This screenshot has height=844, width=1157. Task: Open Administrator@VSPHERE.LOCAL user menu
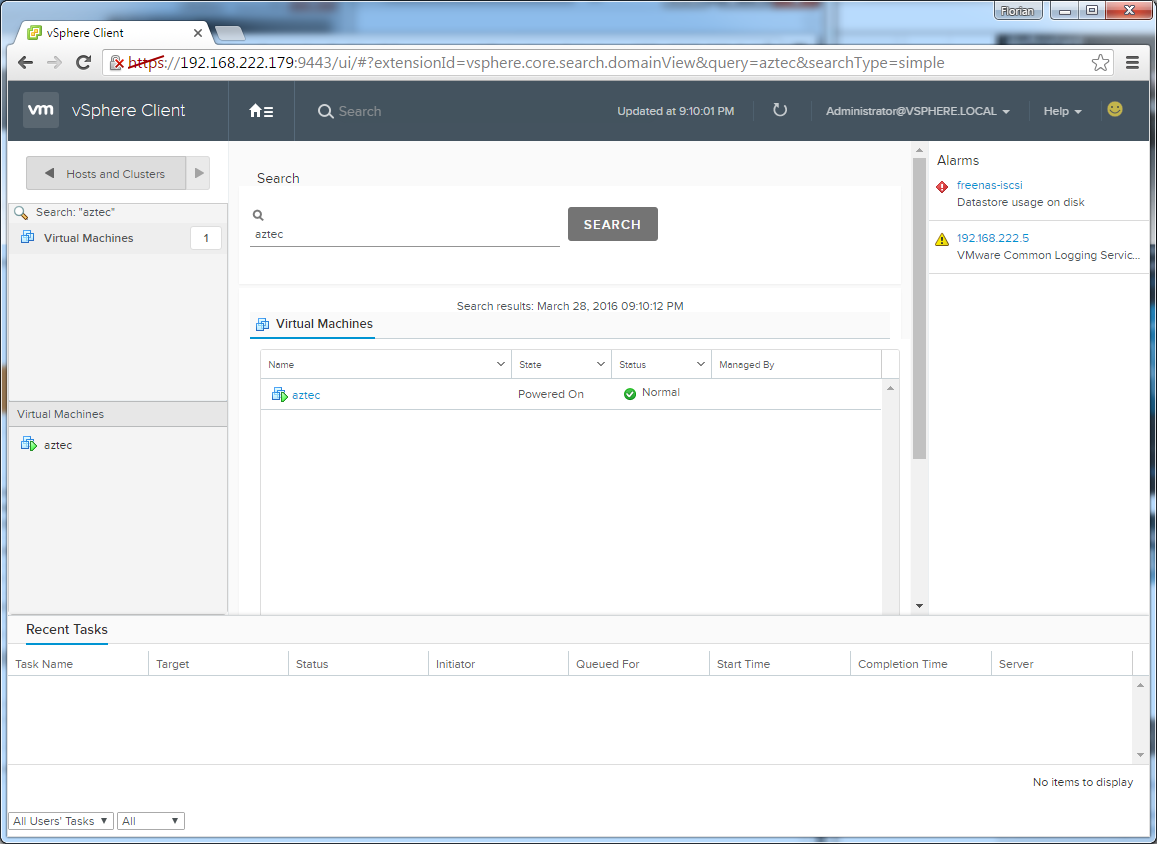(x=918, y=111)
